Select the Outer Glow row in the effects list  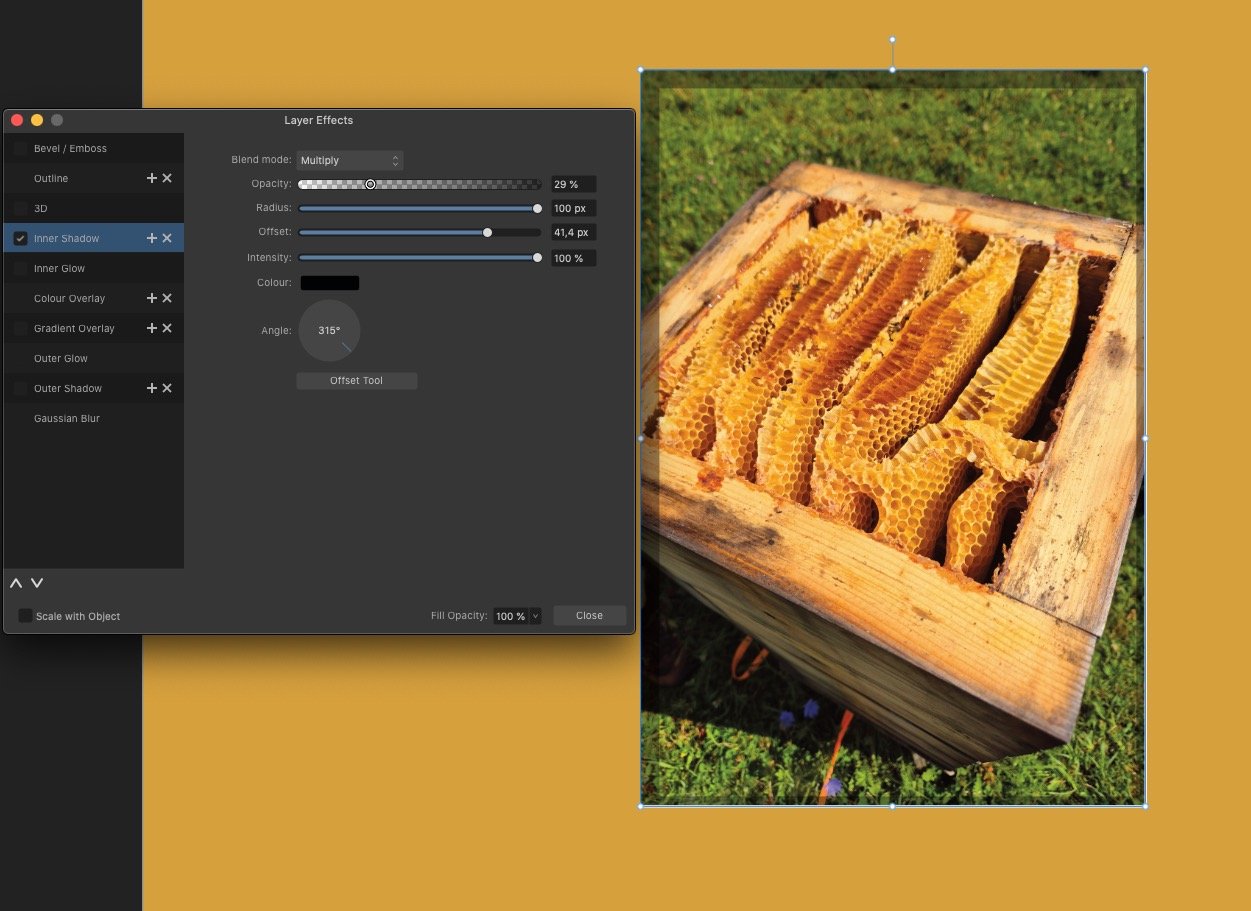(94, 358)
